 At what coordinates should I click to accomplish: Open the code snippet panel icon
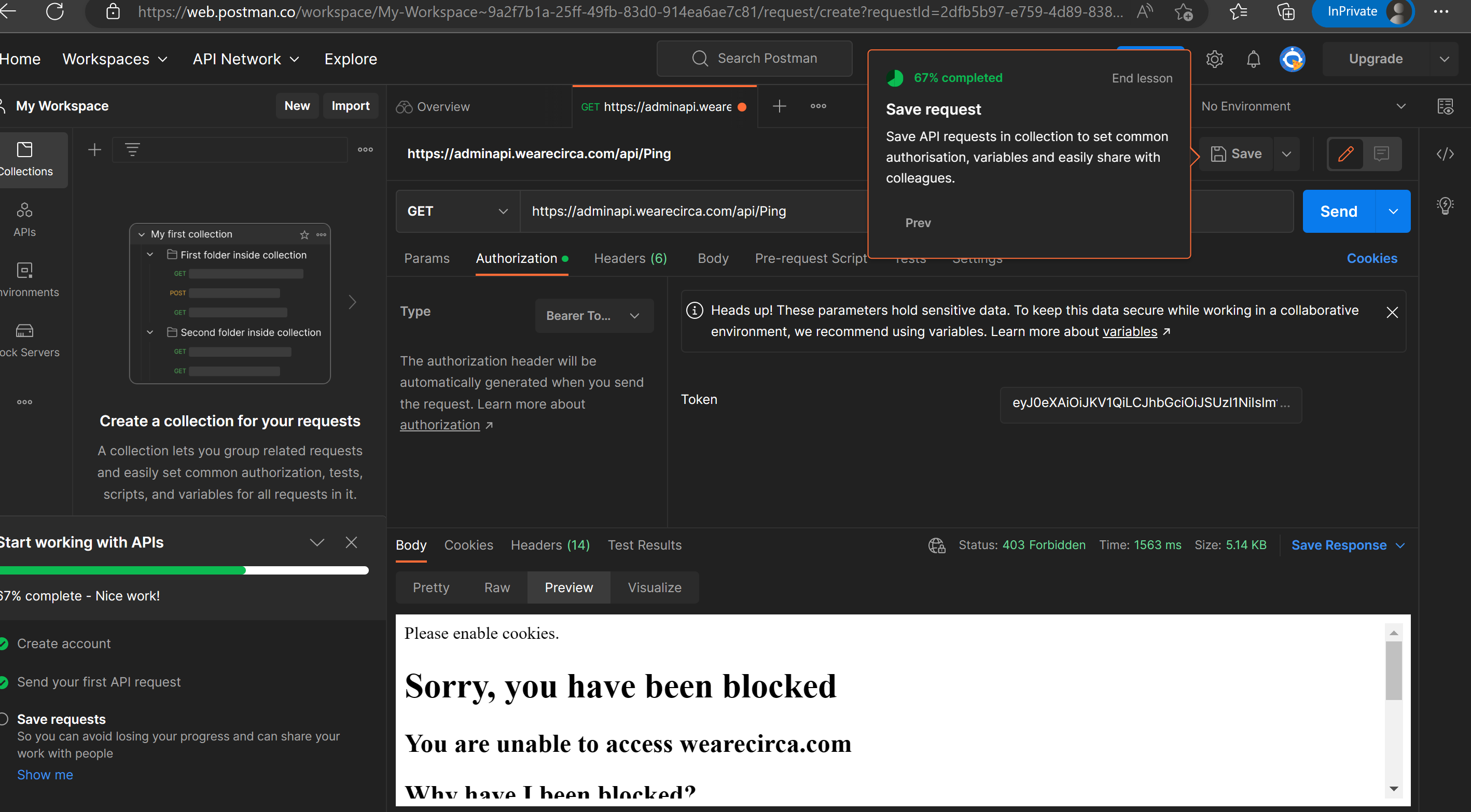click(1445, 153)
